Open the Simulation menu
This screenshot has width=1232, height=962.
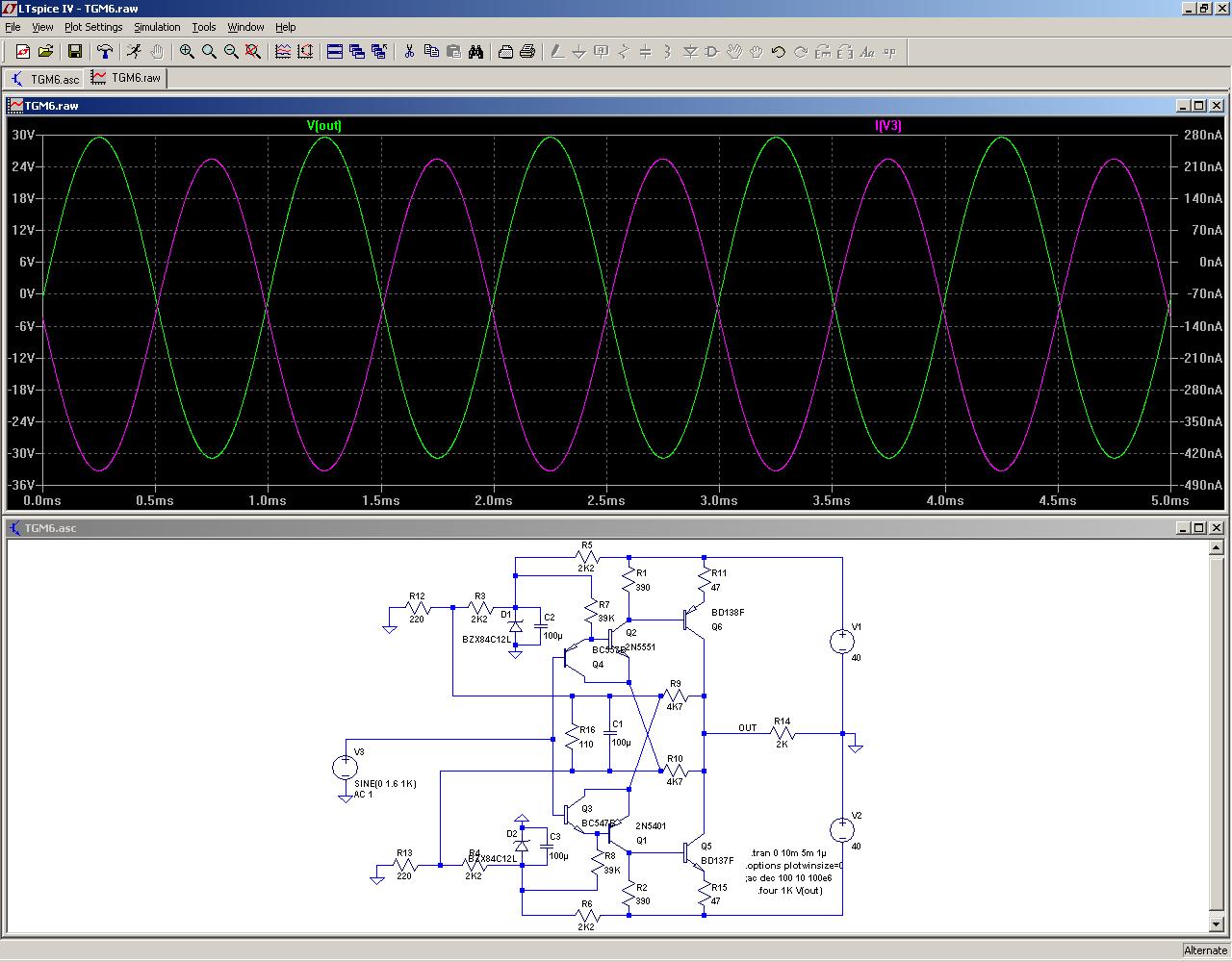click(x=157, y=27)
